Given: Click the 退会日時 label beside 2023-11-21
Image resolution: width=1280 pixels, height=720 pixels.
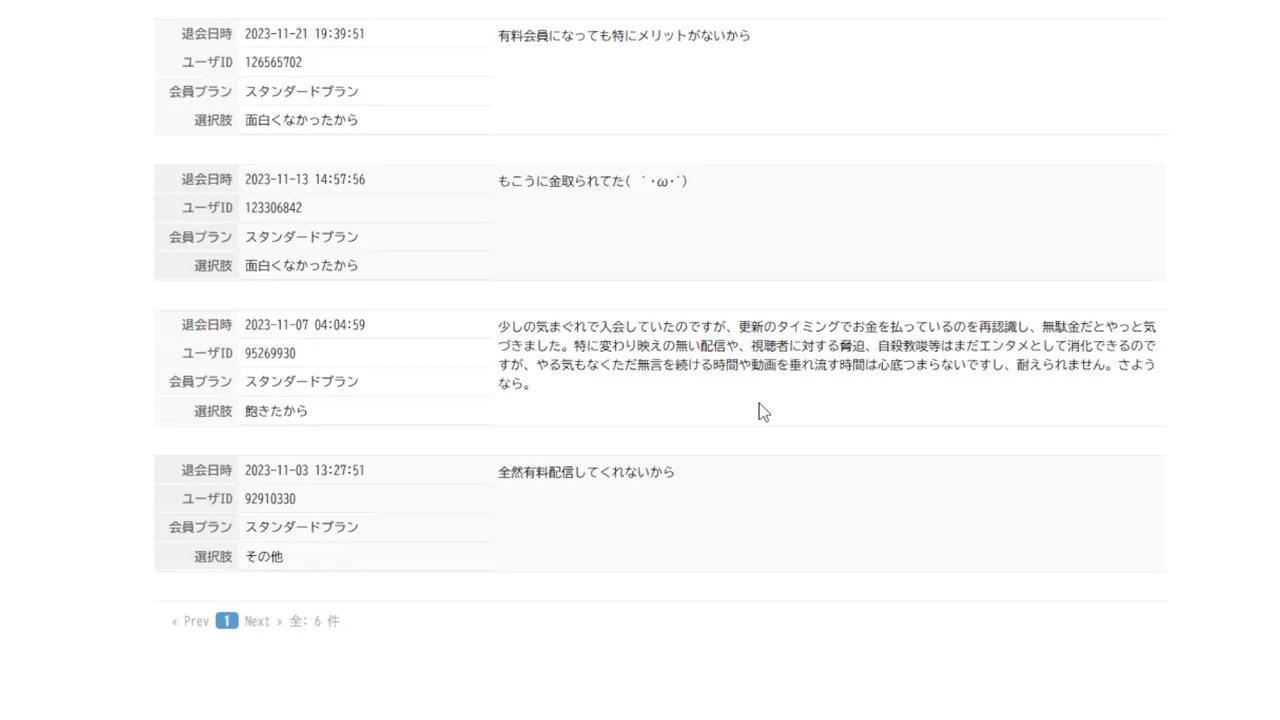Looking at the screenshot, I should (207, 34).
